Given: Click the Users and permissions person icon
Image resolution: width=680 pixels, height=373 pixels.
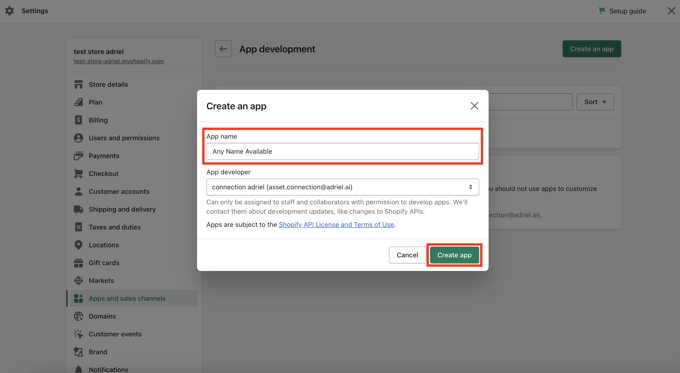Looking at the screenshot, I should pyautogui.click(x=78, y=138).
